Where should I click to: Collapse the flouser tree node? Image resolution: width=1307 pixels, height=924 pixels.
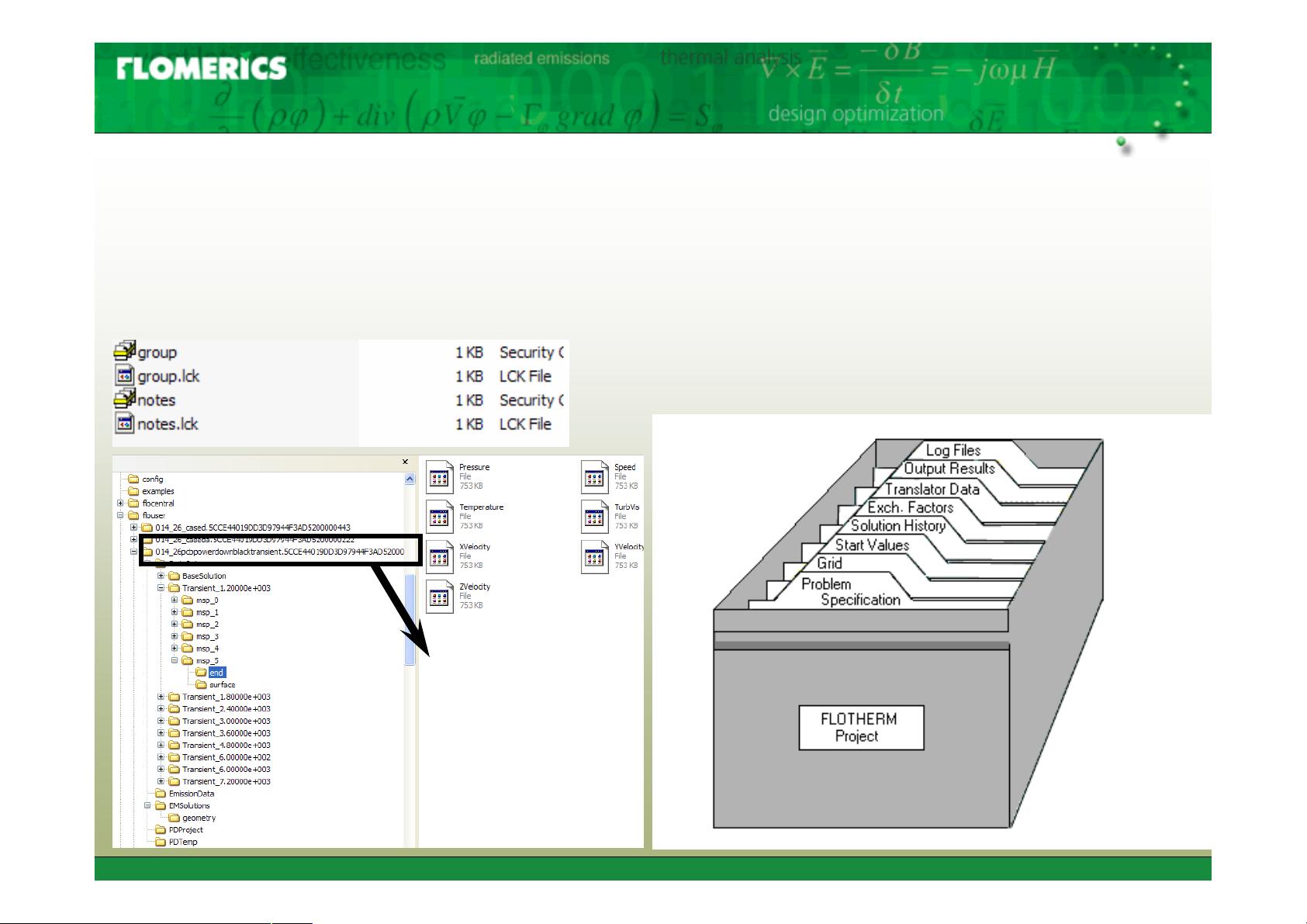click(x=120, y=515)
